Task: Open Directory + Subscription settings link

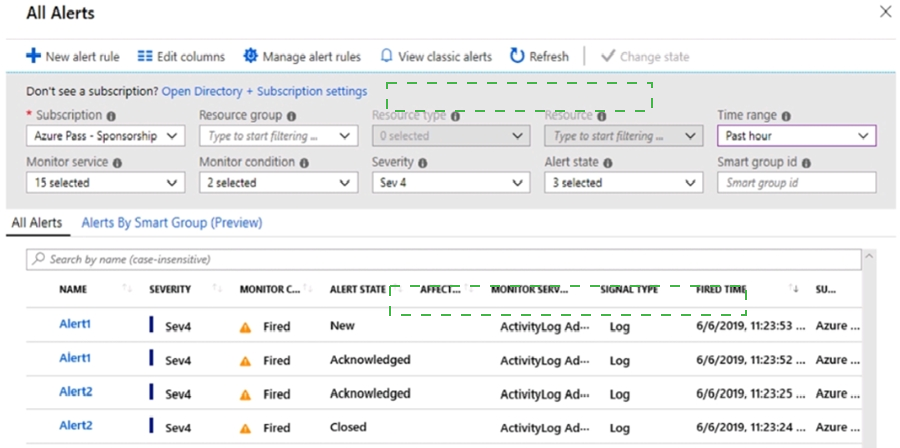Action: point(265,91)
